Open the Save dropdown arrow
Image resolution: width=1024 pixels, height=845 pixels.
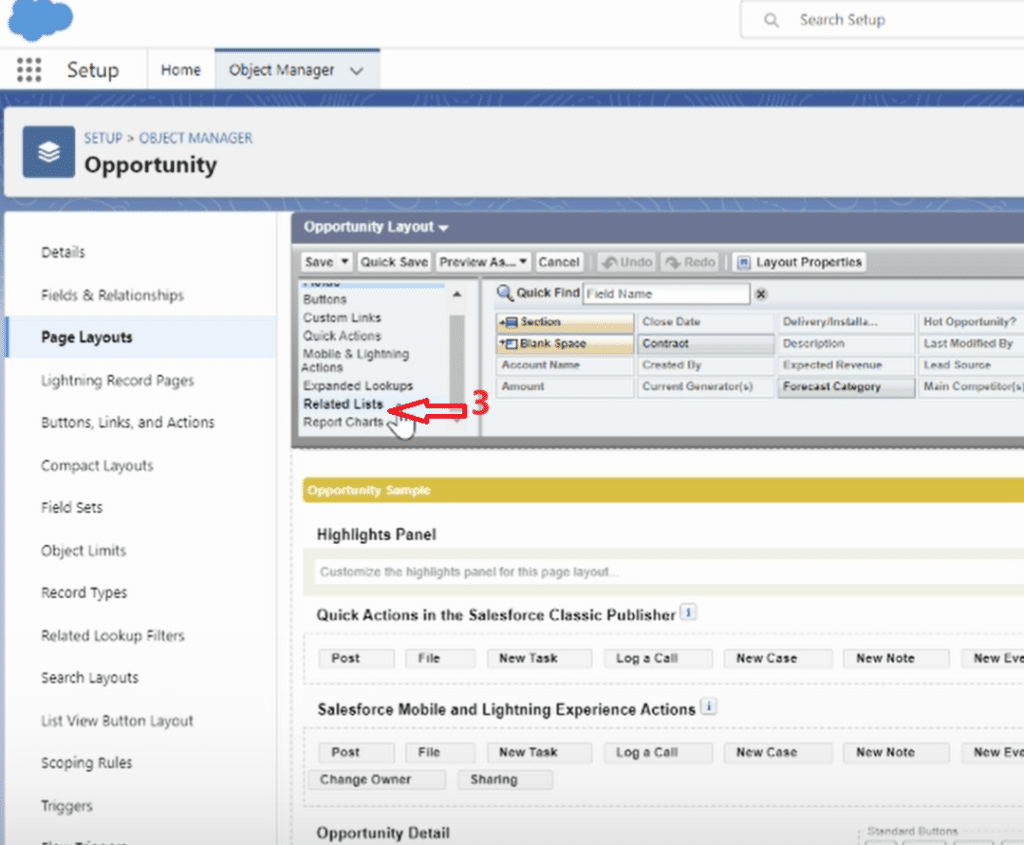(x=345, y=262)
